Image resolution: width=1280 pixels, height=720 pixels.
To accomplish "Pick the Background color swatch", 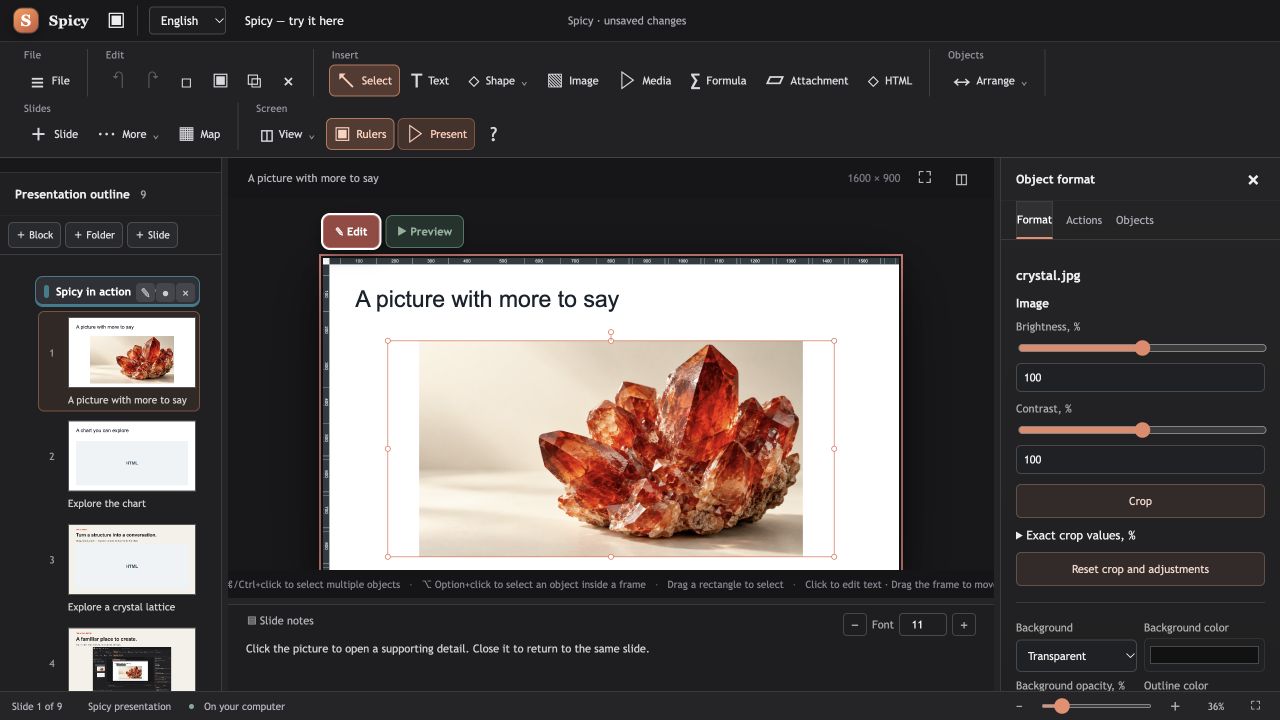I will tap(1204, 655).
